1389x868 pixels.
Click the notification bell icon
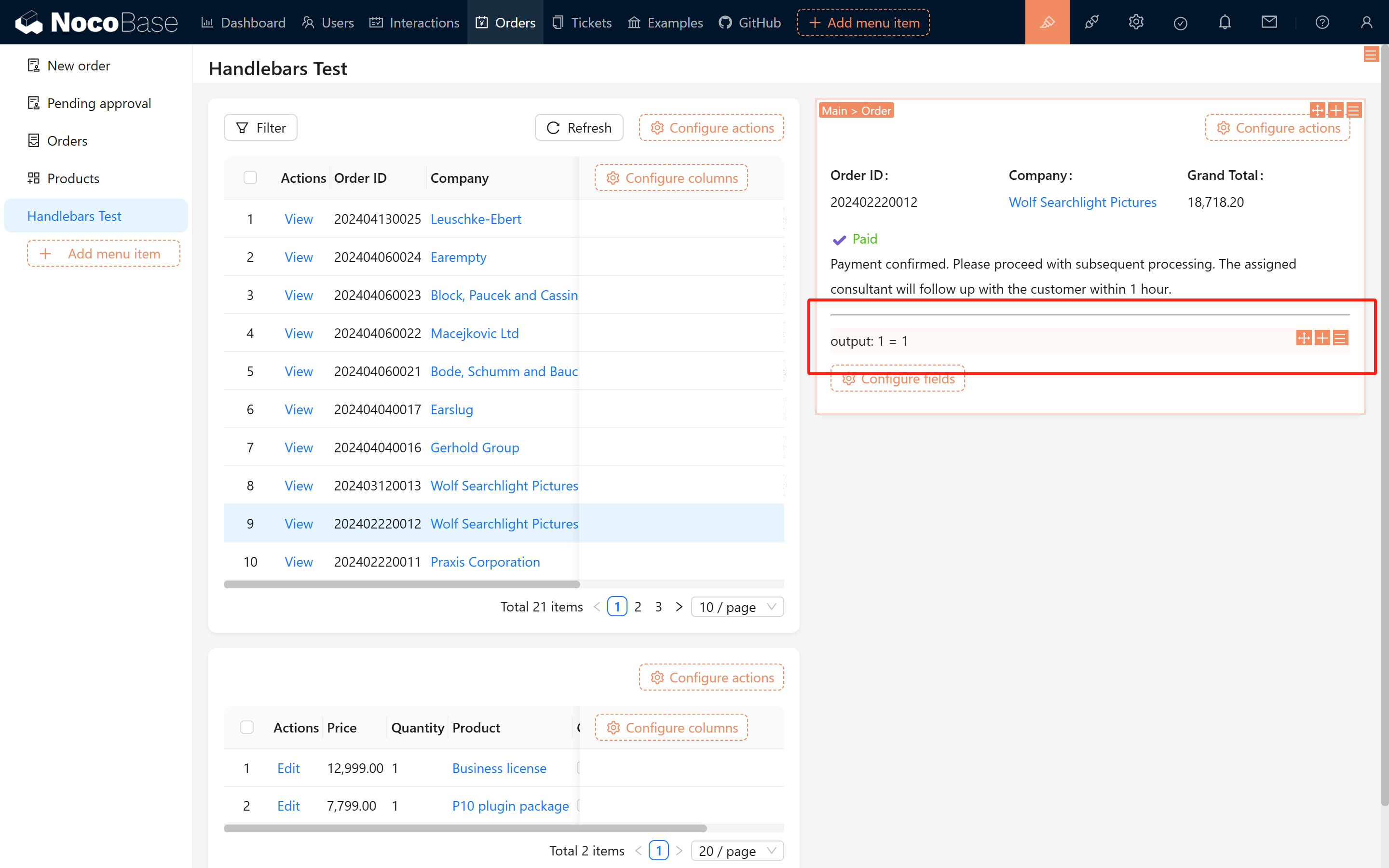pos(1224,22)
